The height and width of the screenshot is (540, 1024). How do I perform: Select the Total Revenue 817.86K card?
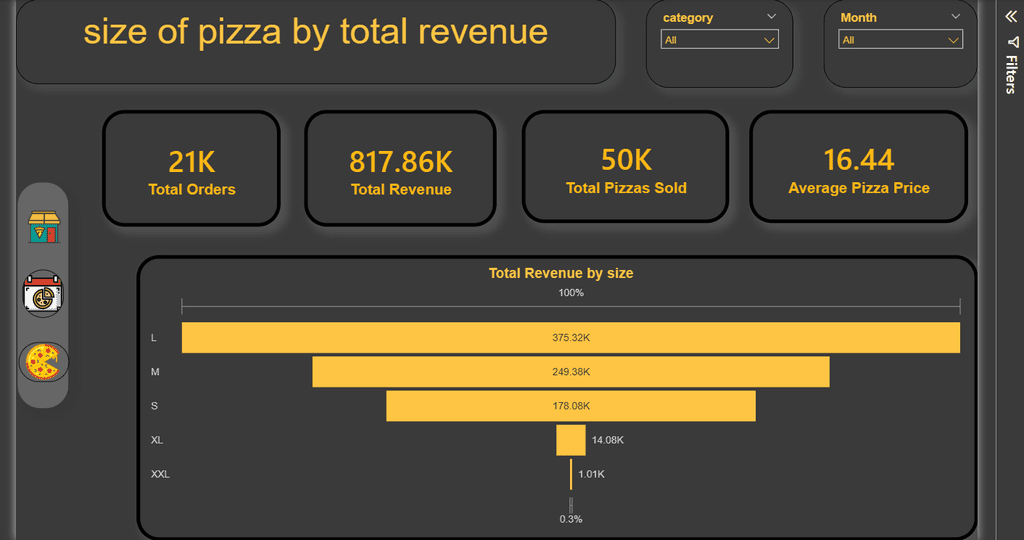point(400,168)
